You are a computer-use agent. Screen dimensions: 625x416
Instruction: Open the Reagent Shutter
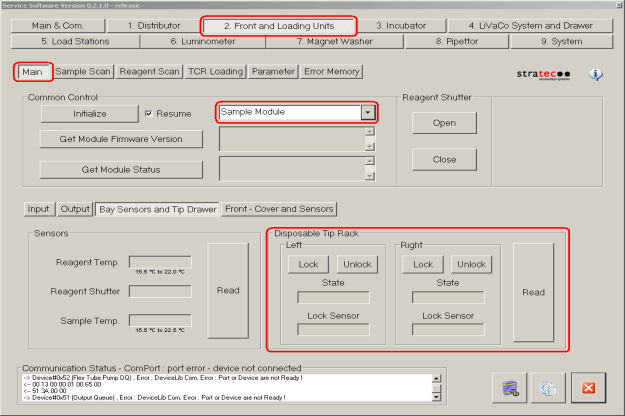(444, 123)
